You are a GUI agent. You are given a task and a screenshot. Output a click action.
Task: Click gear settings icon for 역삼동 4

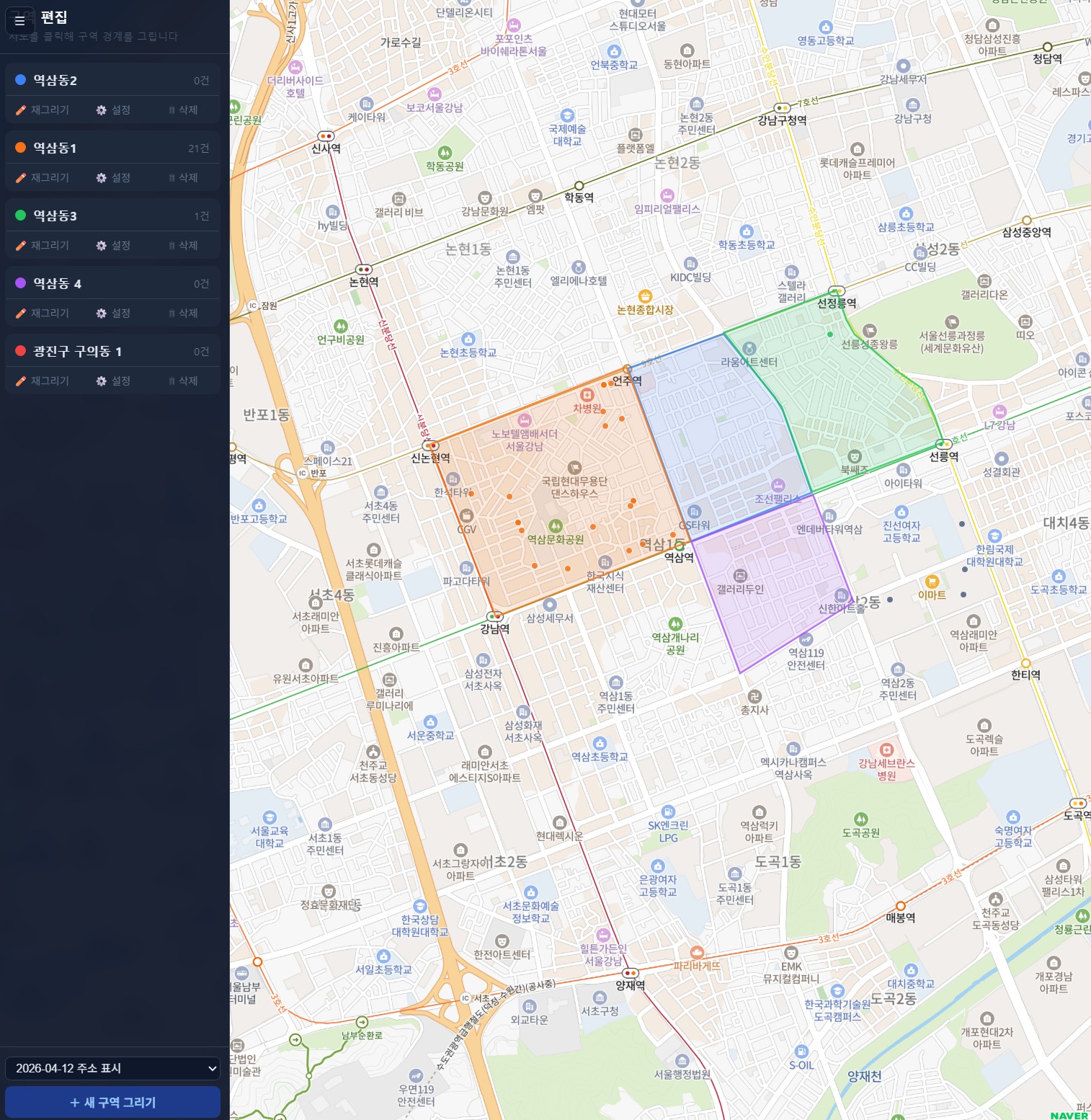102,314
